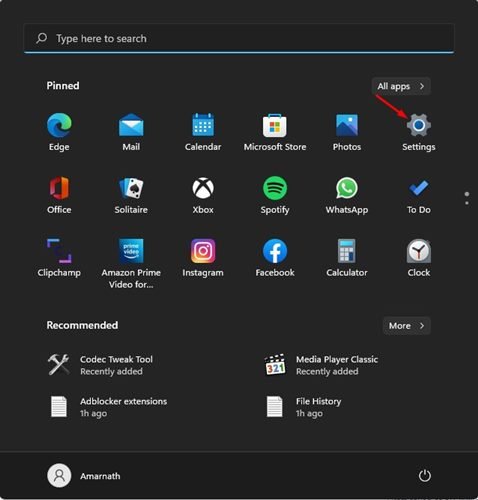
Task: Show More recommended items
Action: click(406, 325)
